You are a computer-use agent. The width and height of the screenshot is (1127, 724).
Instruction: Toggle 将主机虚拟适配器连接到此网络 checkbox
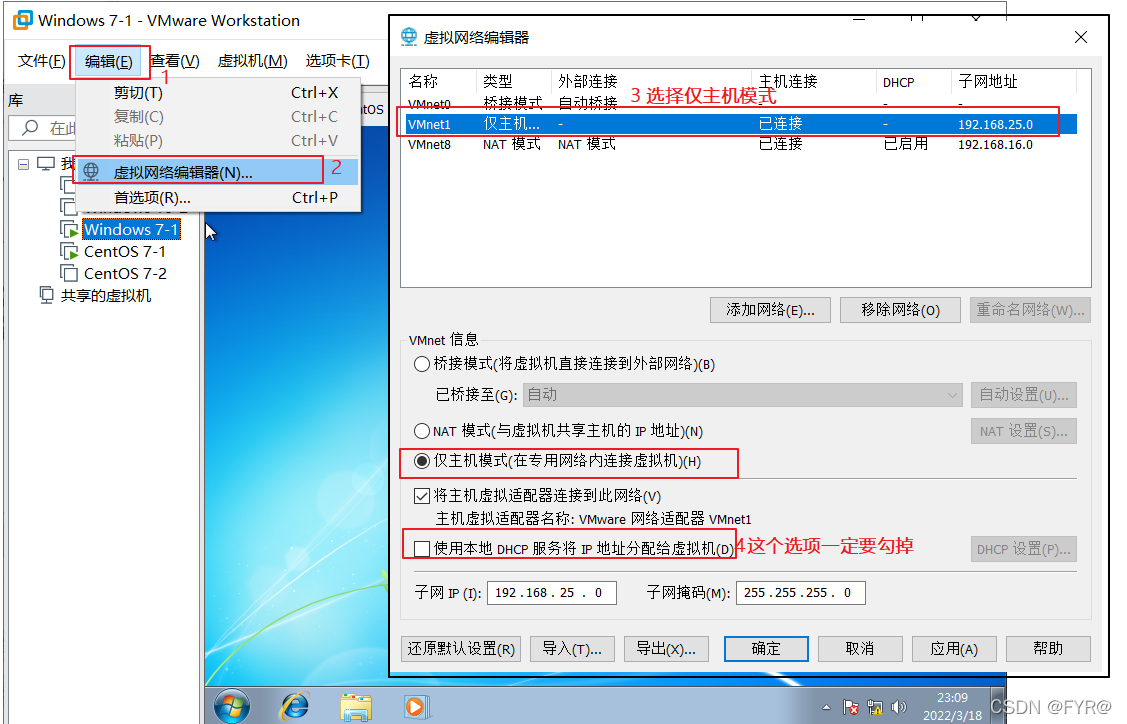(422, 496)
